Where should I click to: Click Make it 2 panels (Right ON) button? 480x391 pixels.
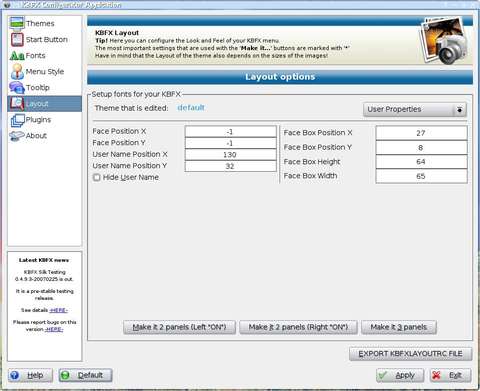click(x=298, y=327)
